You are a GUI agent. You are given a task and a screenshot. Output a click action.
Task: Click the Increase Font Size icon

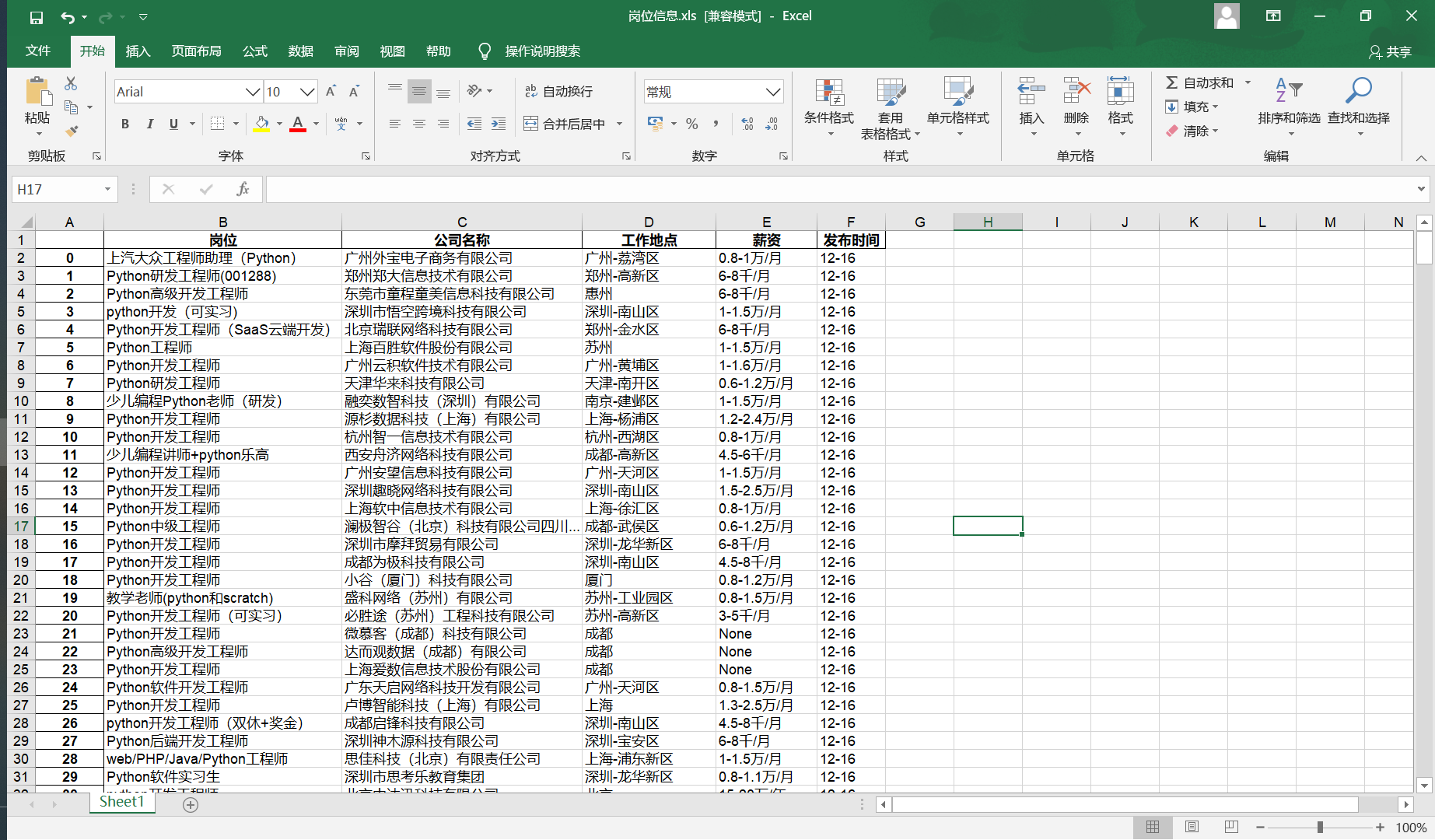331,92
